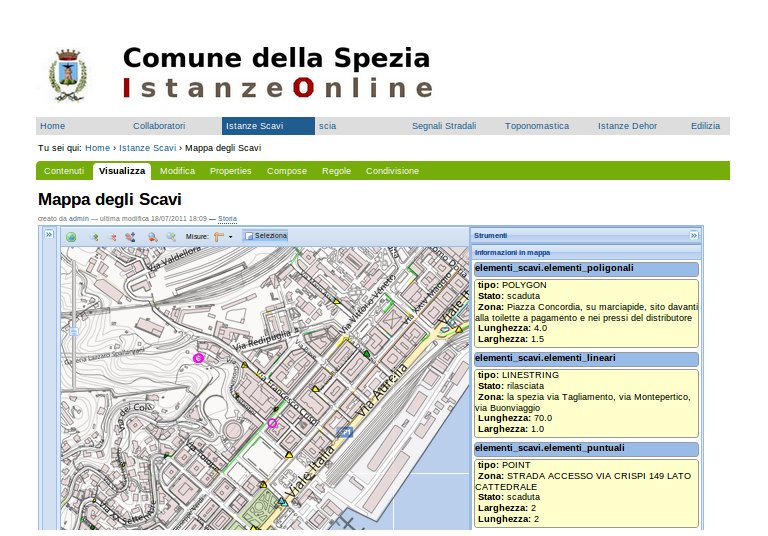Open the Condivisione tab
768x536 pixels.
pos(392,171)
